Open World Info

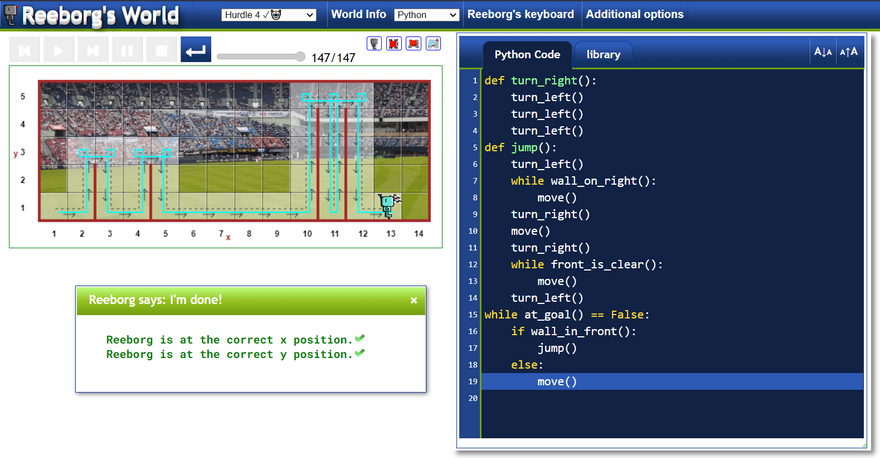tap(360, 15)
